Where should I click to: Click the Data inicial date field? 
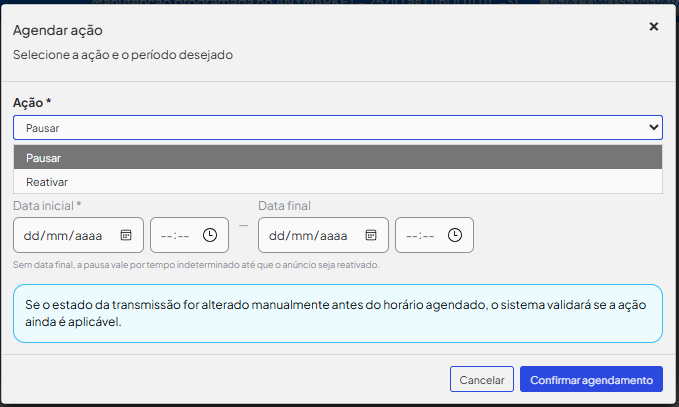[78, 235]
